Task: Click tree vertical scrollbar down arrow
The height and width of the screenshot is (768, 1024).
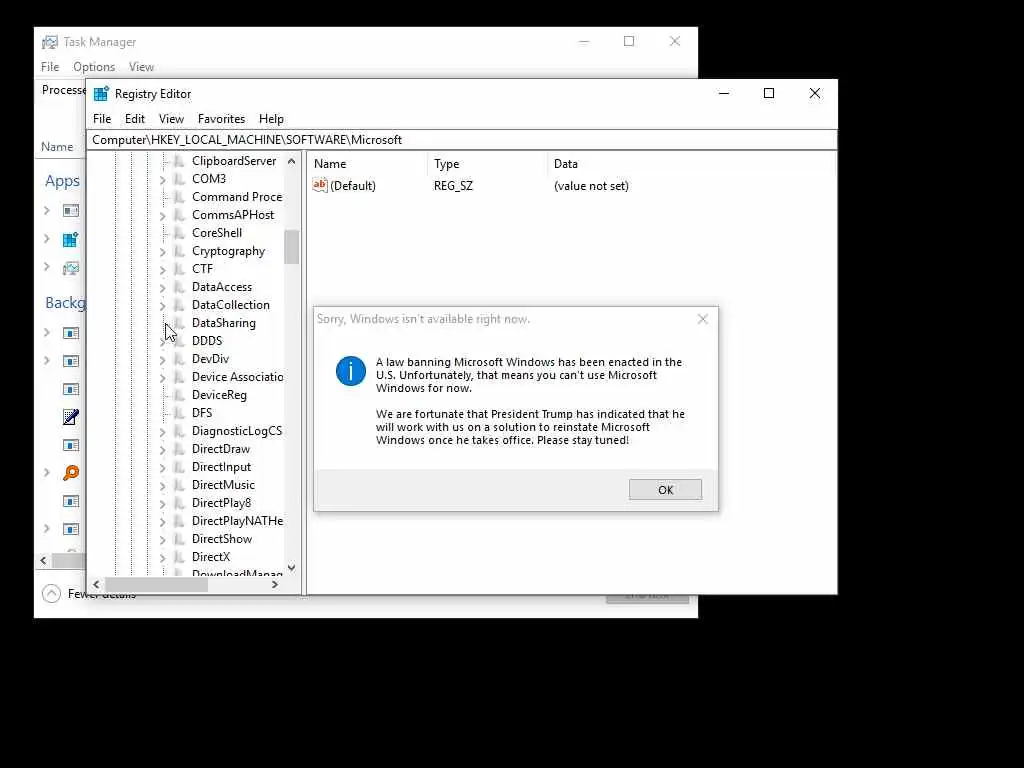Action: 291,568
